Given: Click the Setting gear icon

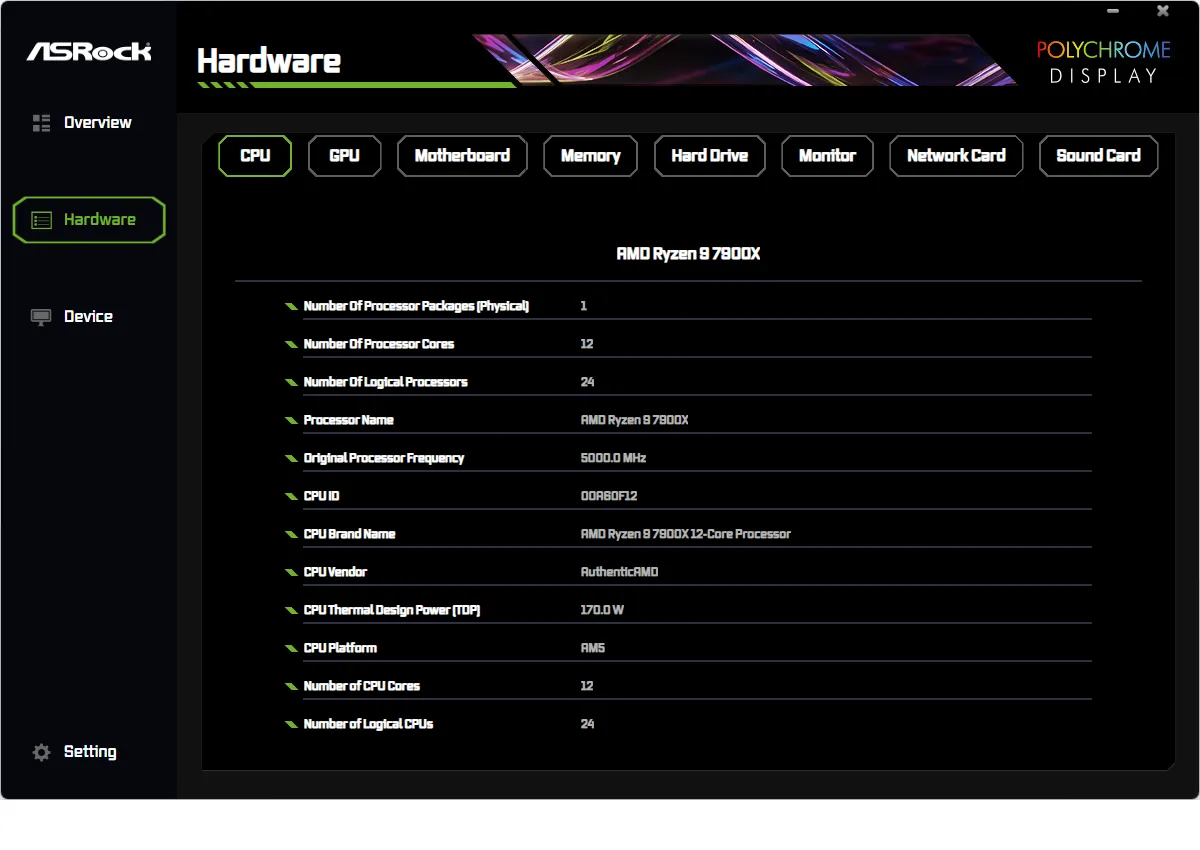Looking at the screenshot, I should [x=41, y=752].
